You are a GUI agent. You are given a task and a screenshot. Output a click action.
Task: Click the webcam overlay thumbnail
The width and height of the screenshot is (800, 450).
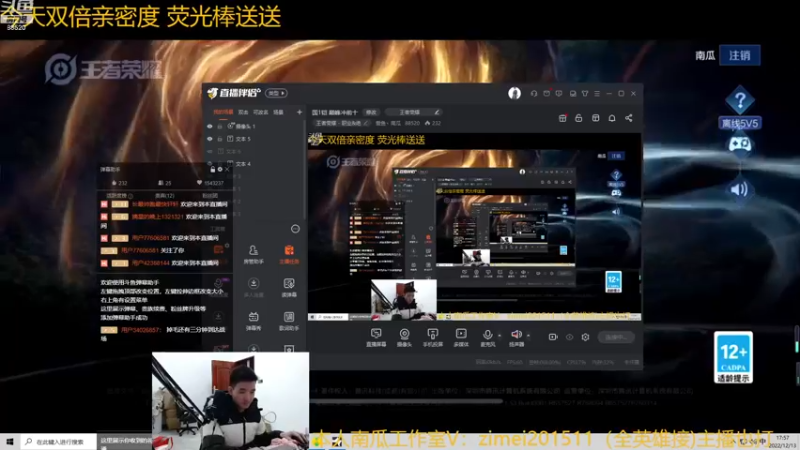230,401
